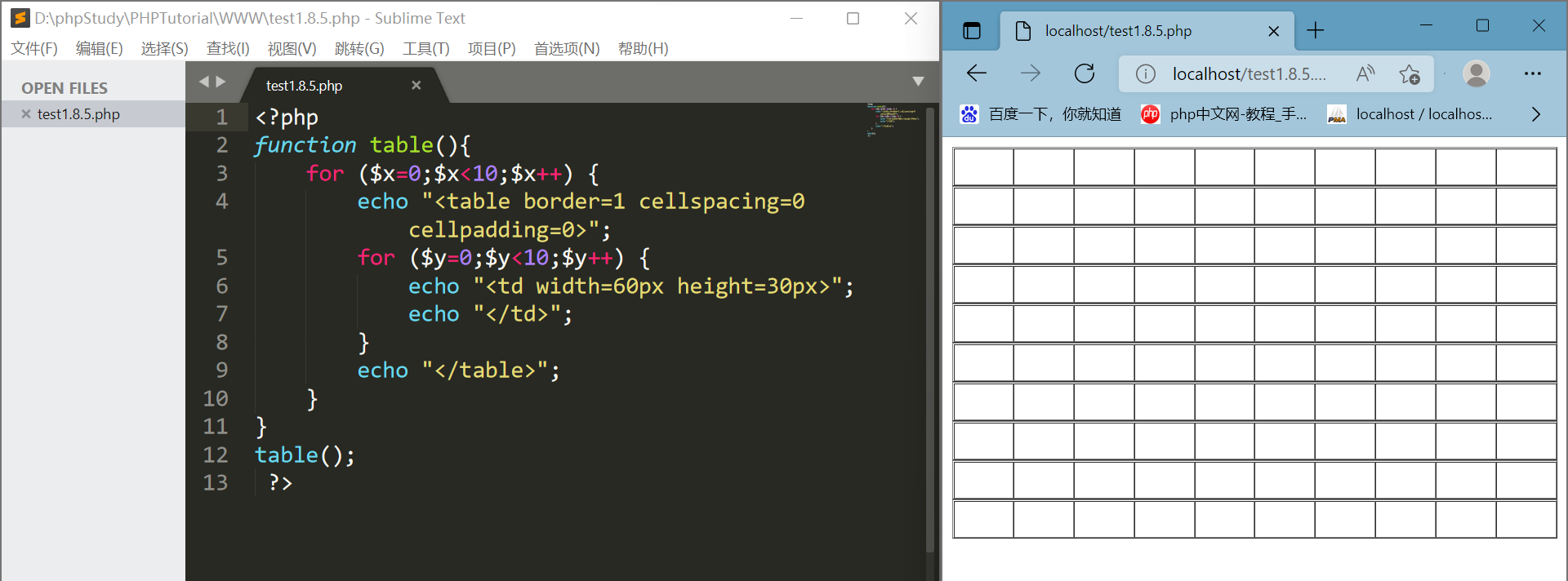1568x581 pixels.
Task: Click the word function on line 2
Action: [x=305, y=145]
